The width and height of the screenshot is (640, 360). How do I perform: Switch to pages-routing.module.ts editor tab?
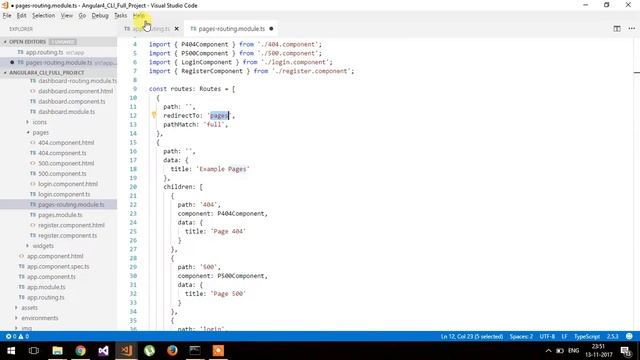point(231,29)
